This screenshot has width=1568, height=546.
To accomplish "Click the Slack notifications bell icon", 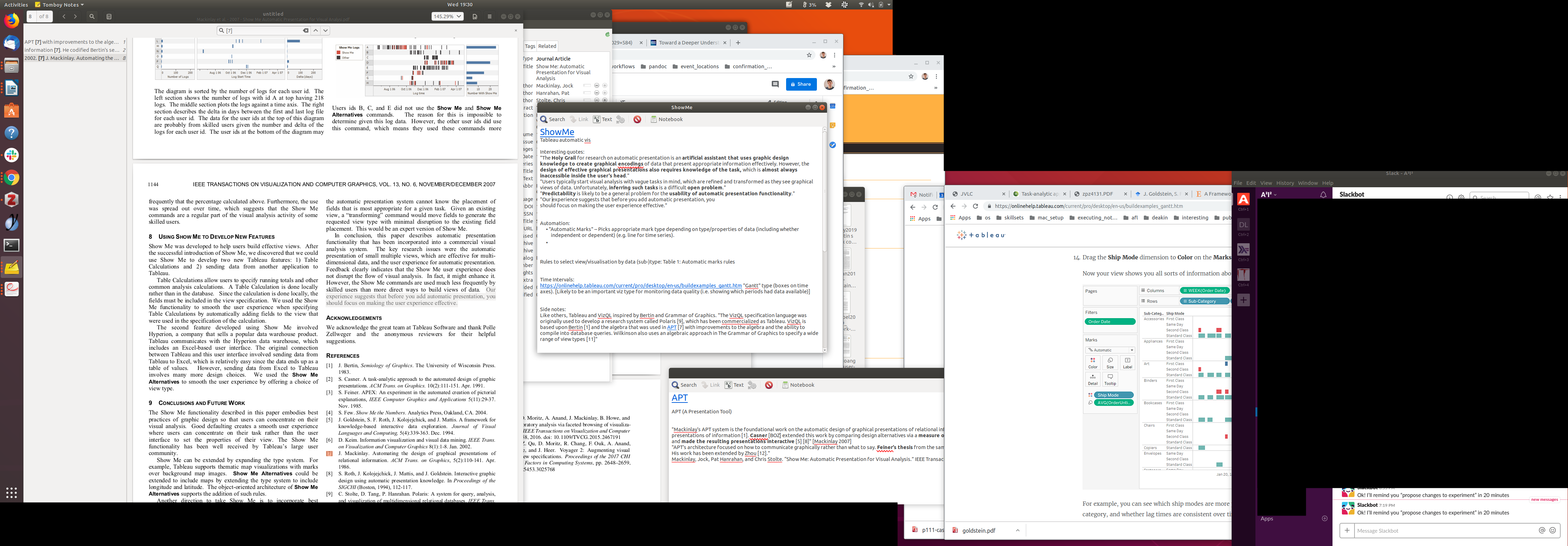I will [x=1323, y=195].
